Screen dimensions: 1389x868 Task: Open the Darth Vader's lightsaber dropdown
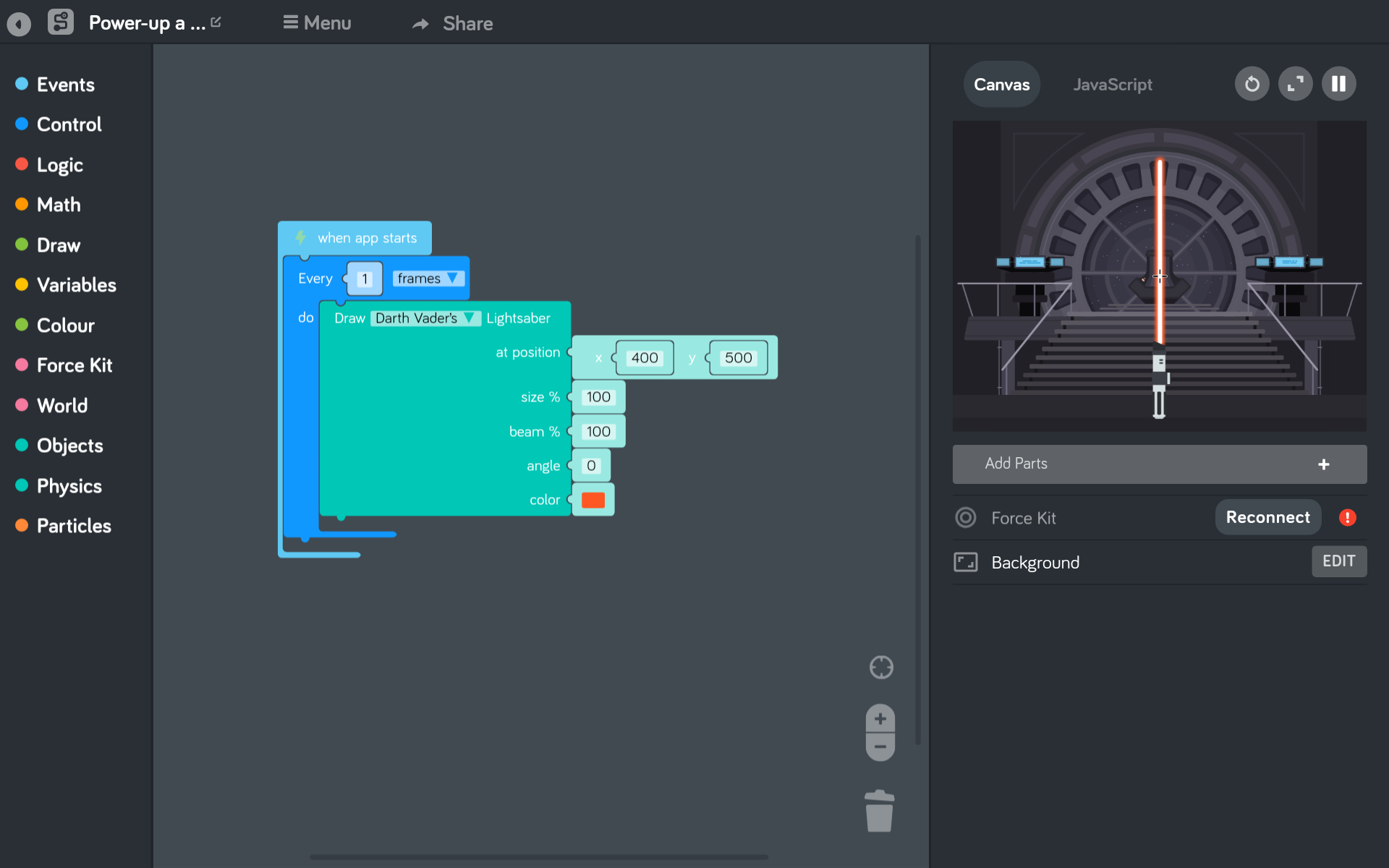(x=425, y=318)
